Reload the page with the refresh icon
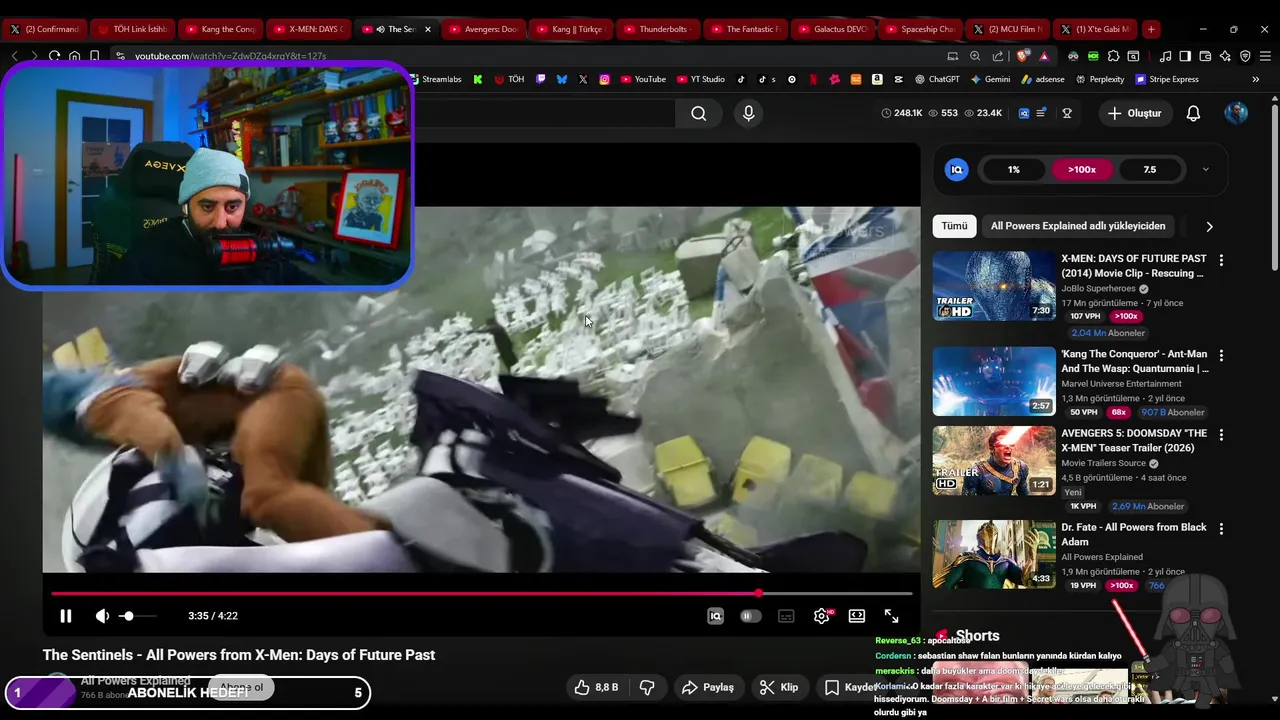 (54, 56)
